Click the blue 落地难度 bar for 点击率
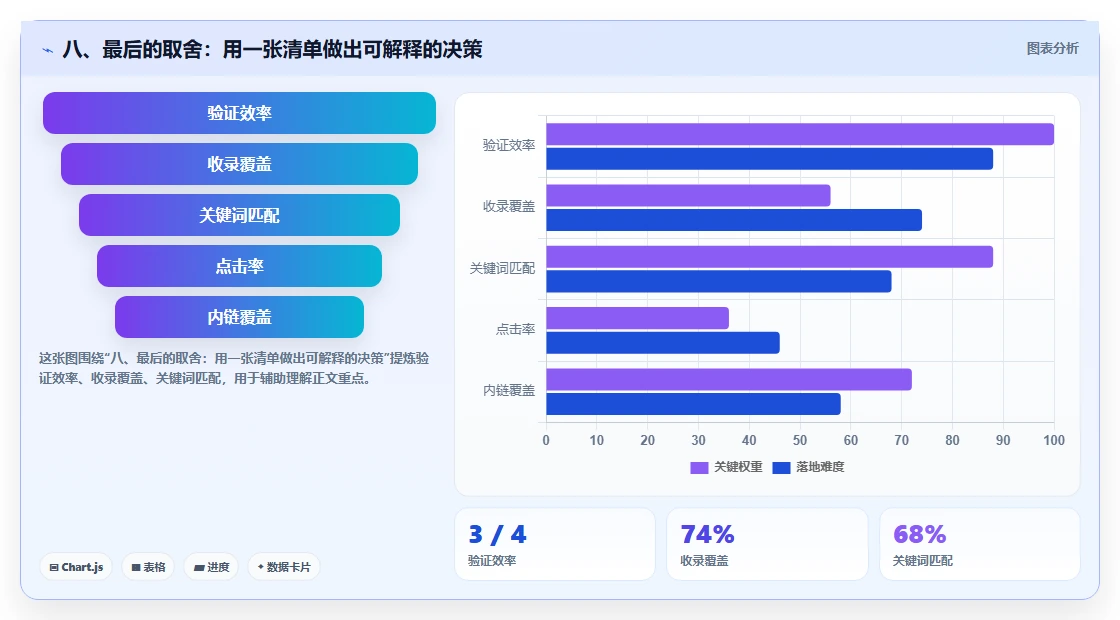Screen dimensions: 1120x620 (x=663, y=343)
